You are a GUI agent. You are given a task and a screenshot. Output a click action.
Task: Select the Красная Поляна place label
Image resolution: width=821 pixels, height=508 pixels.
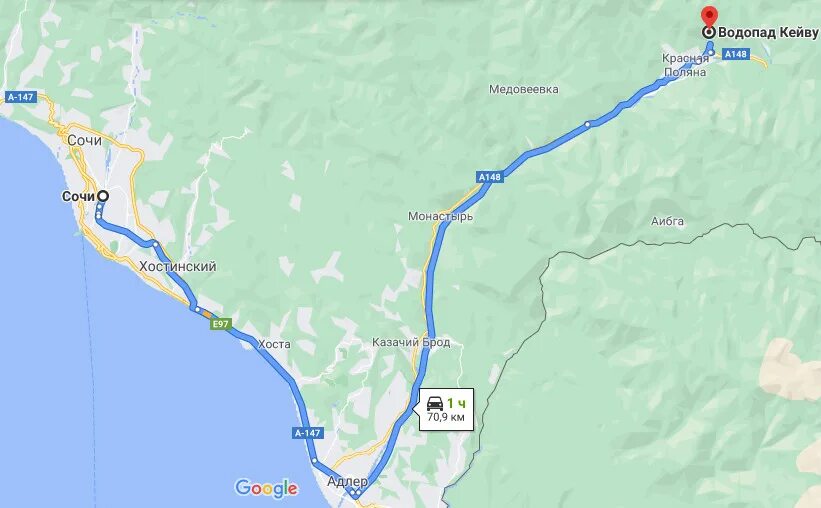coord(685,65)
